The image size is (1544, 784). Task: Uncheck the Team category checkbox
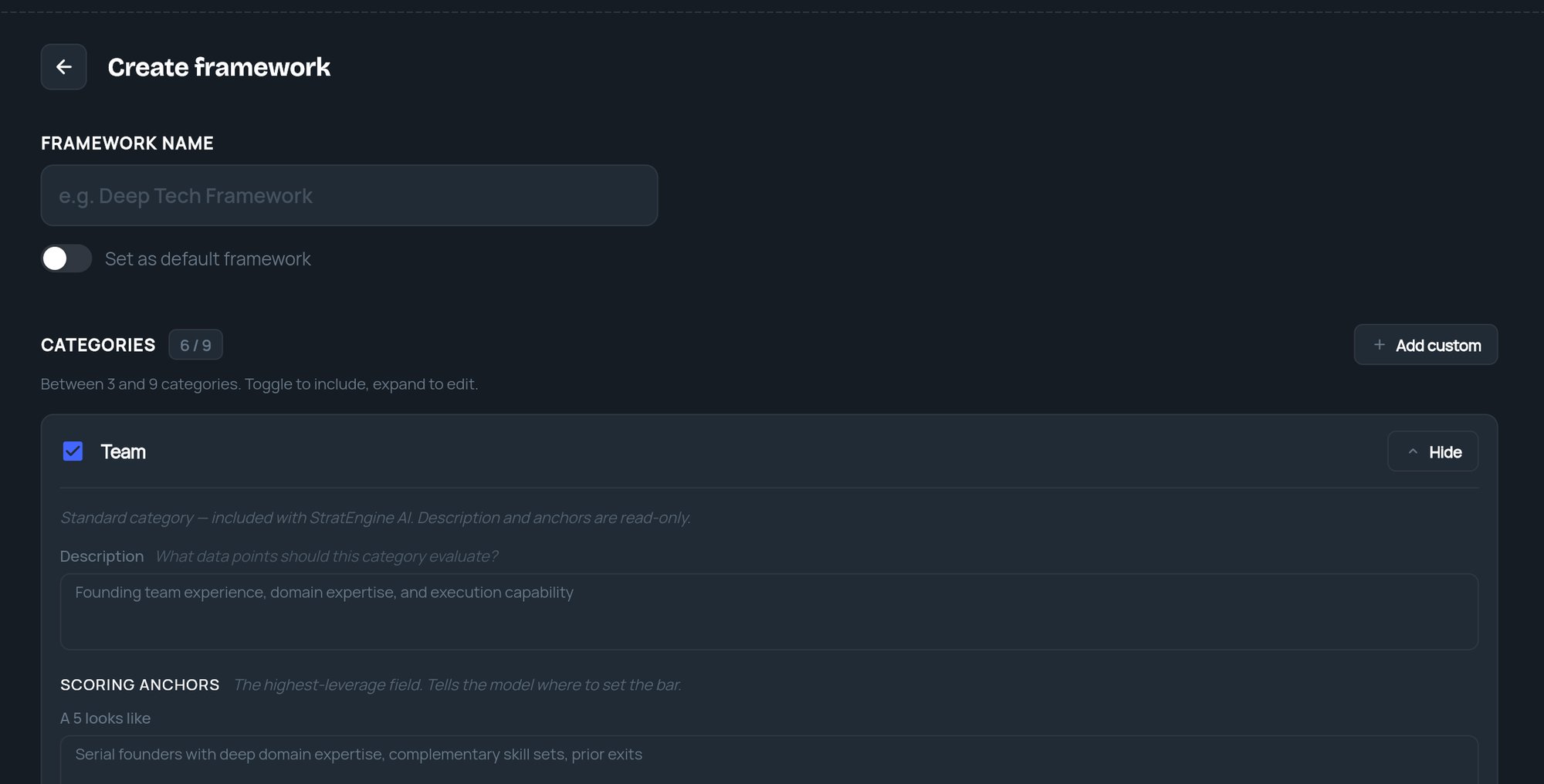[73, 451]
